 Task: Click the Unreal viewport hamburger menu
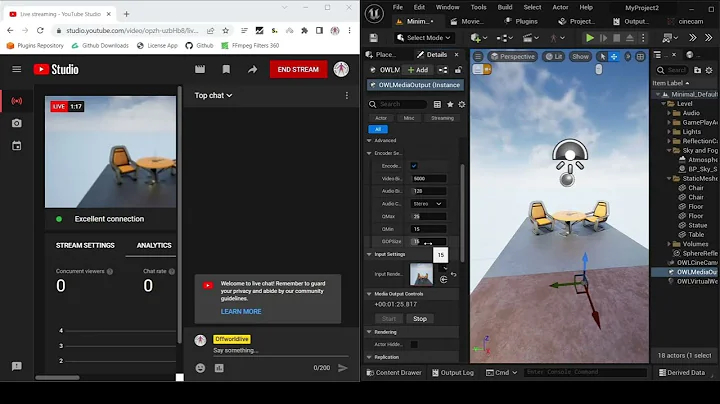[478, 56]
